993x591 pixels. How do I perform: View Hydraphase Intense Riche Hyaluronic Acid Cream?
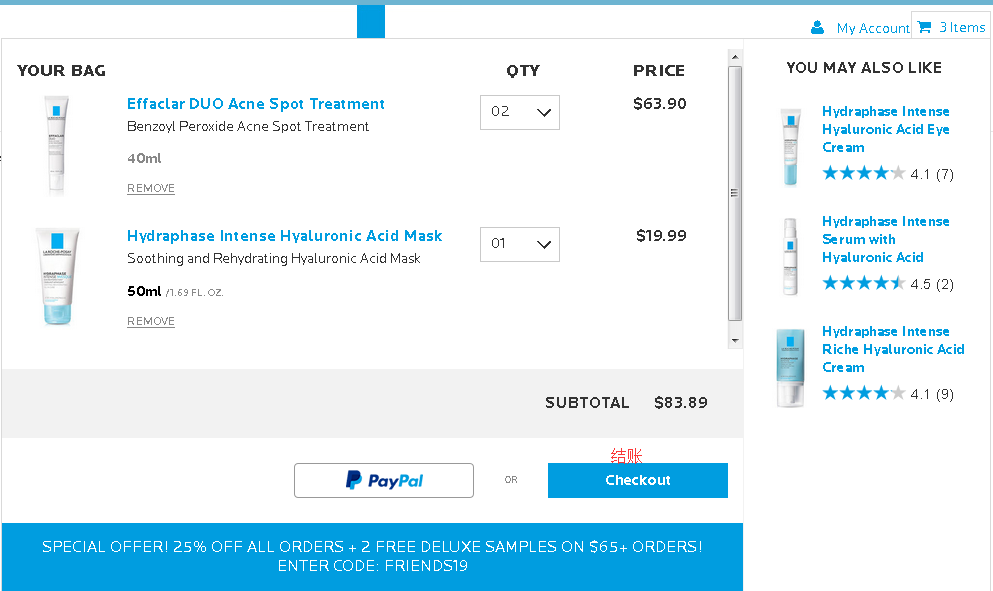tap(892, 349)
